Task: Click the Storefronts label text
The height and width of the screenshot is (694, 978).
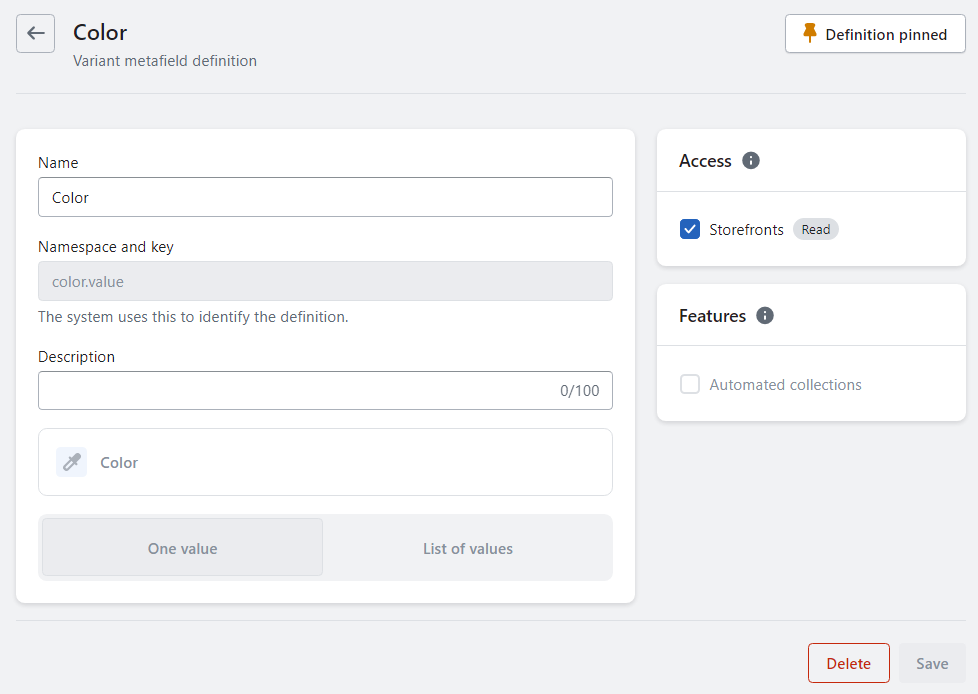Action: [x=746, y=230]
